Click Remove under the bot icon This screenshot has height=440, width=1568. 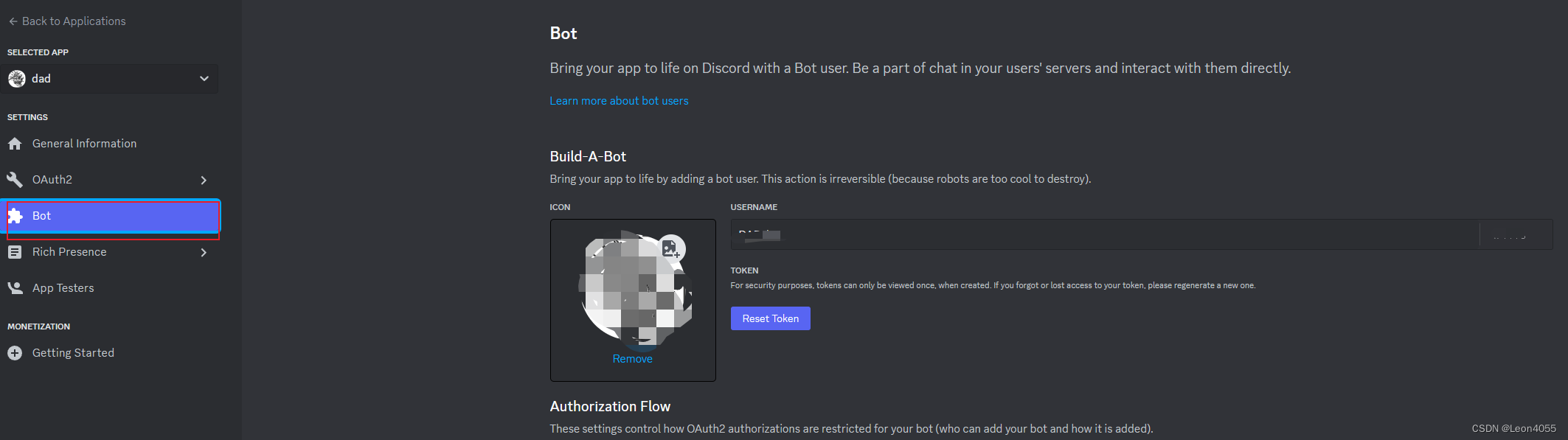(x=632, y=359)
